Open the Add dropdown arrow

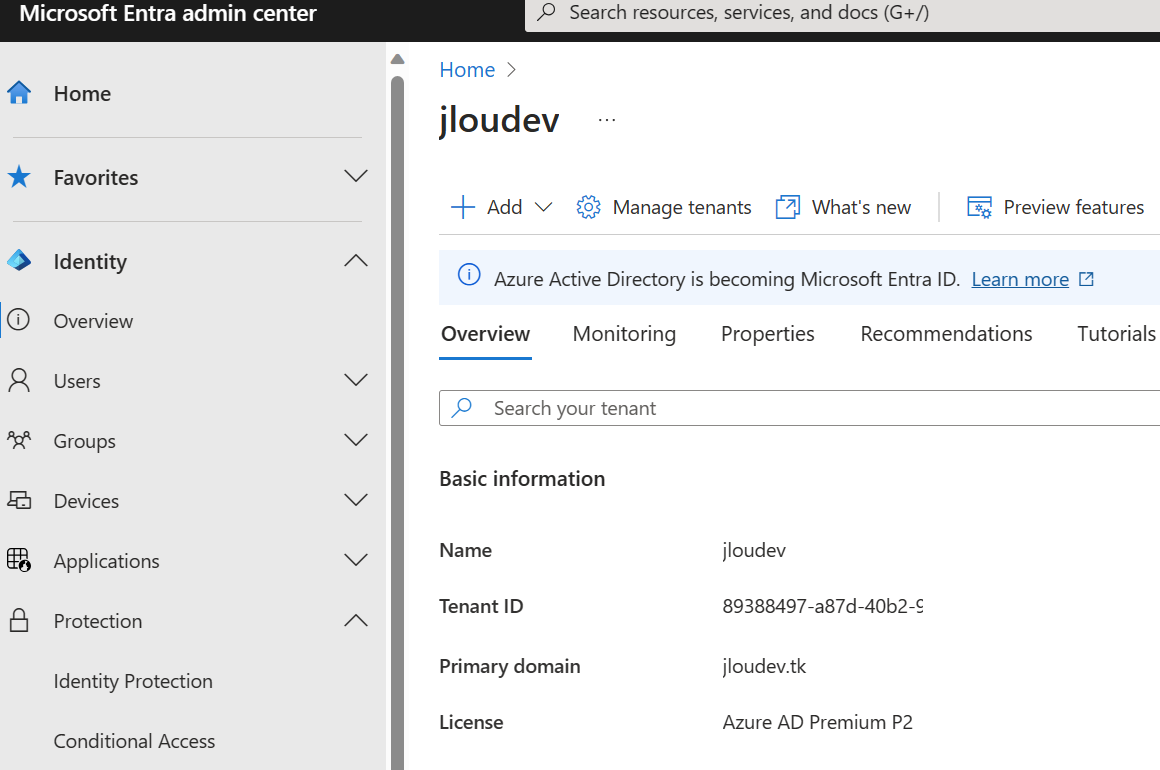(x=544, y=207)
